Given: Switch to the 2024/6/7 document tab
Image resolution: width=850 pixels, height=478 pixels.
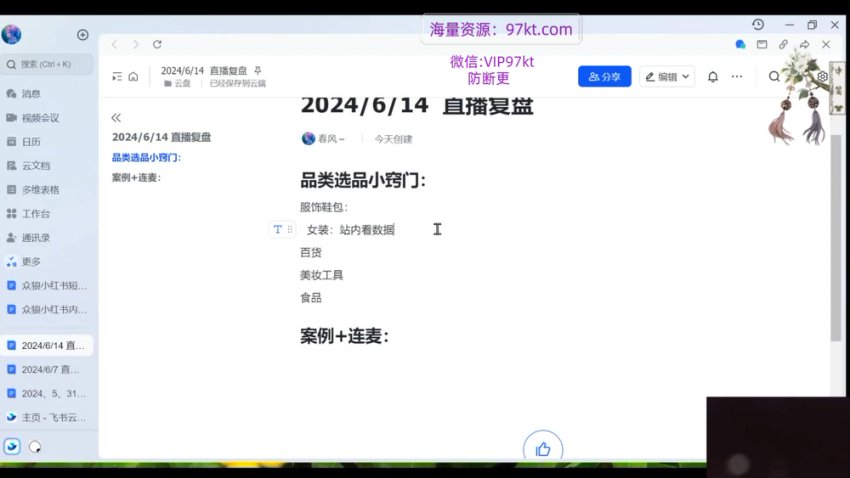Looking at the screenshot, I should click(x=48, y=369).
